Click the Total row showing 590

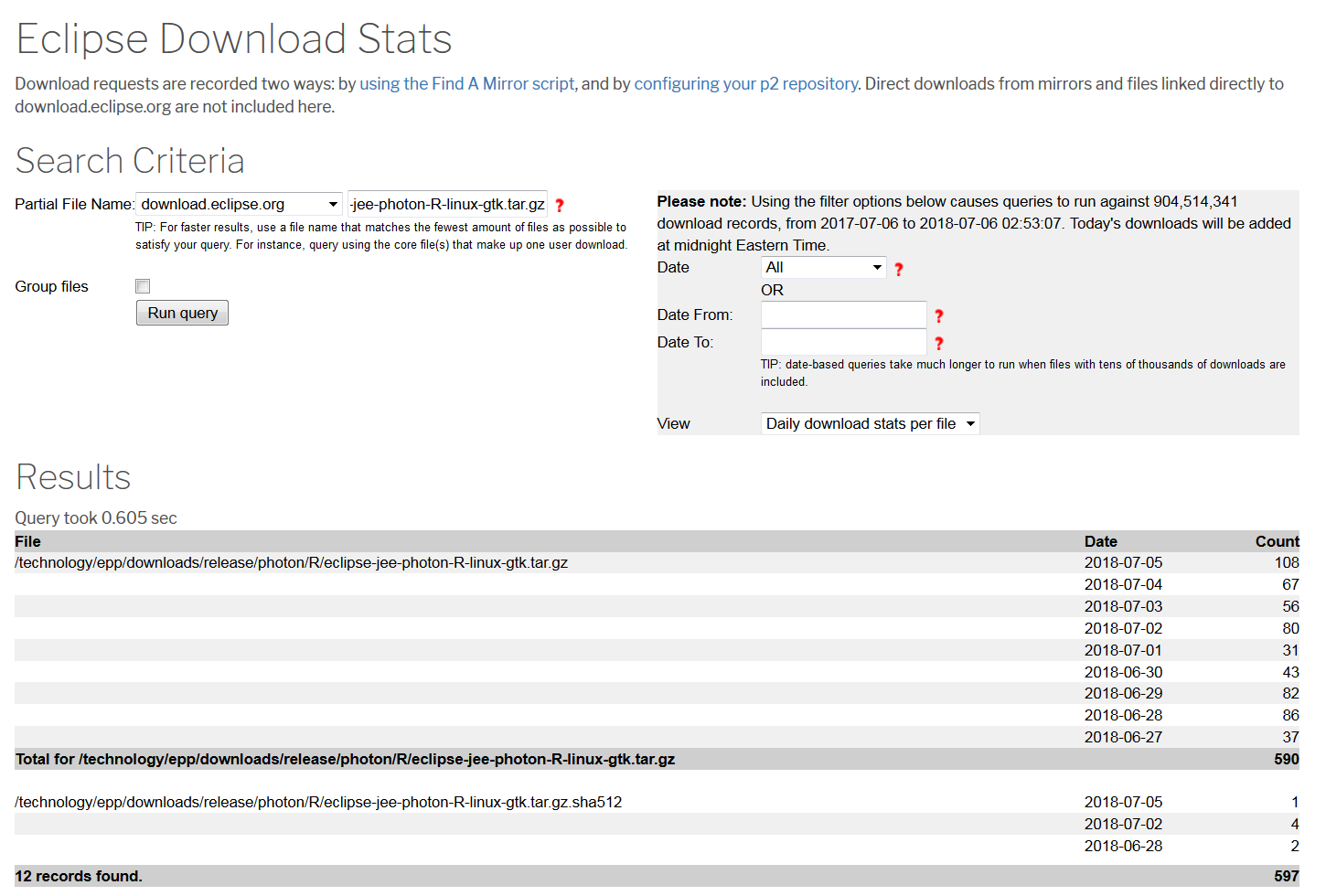(x=657, y=760)
